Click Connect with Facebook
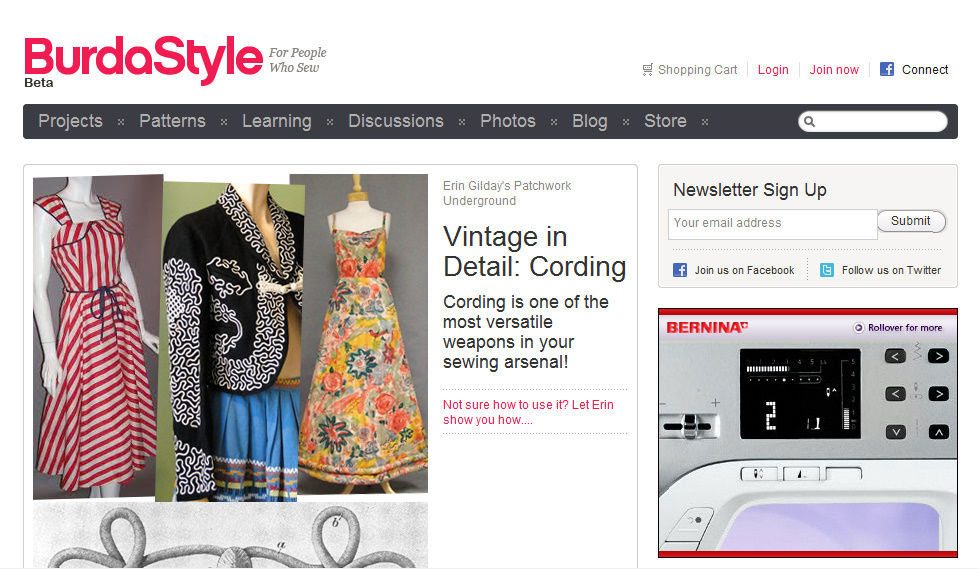979x569 pixels. pos(925,70)
